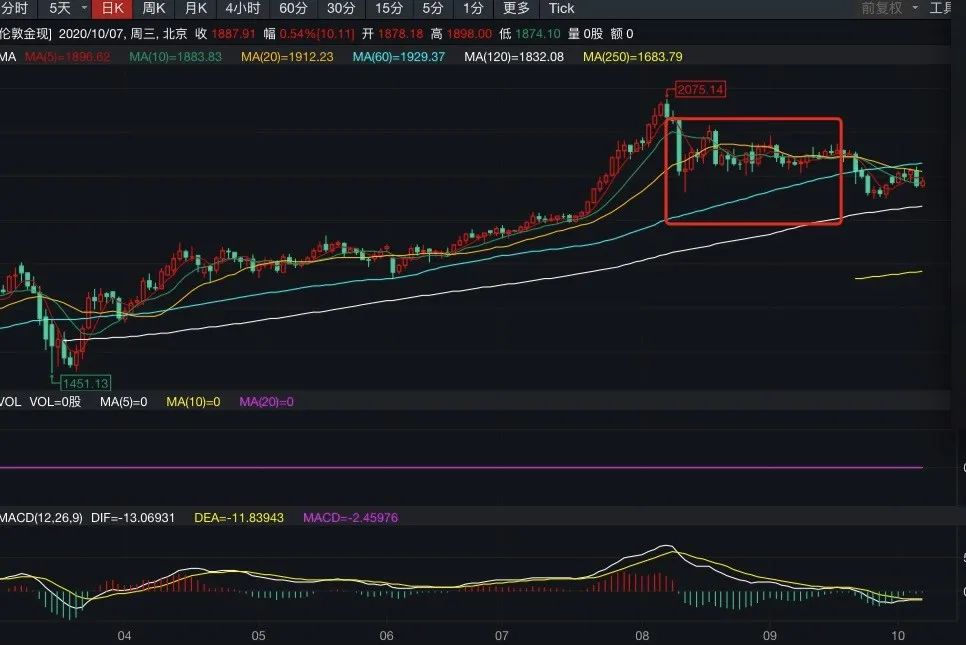Select the active 日K daily candlestick tab
The image size is (966, 645).
(113, 9)
